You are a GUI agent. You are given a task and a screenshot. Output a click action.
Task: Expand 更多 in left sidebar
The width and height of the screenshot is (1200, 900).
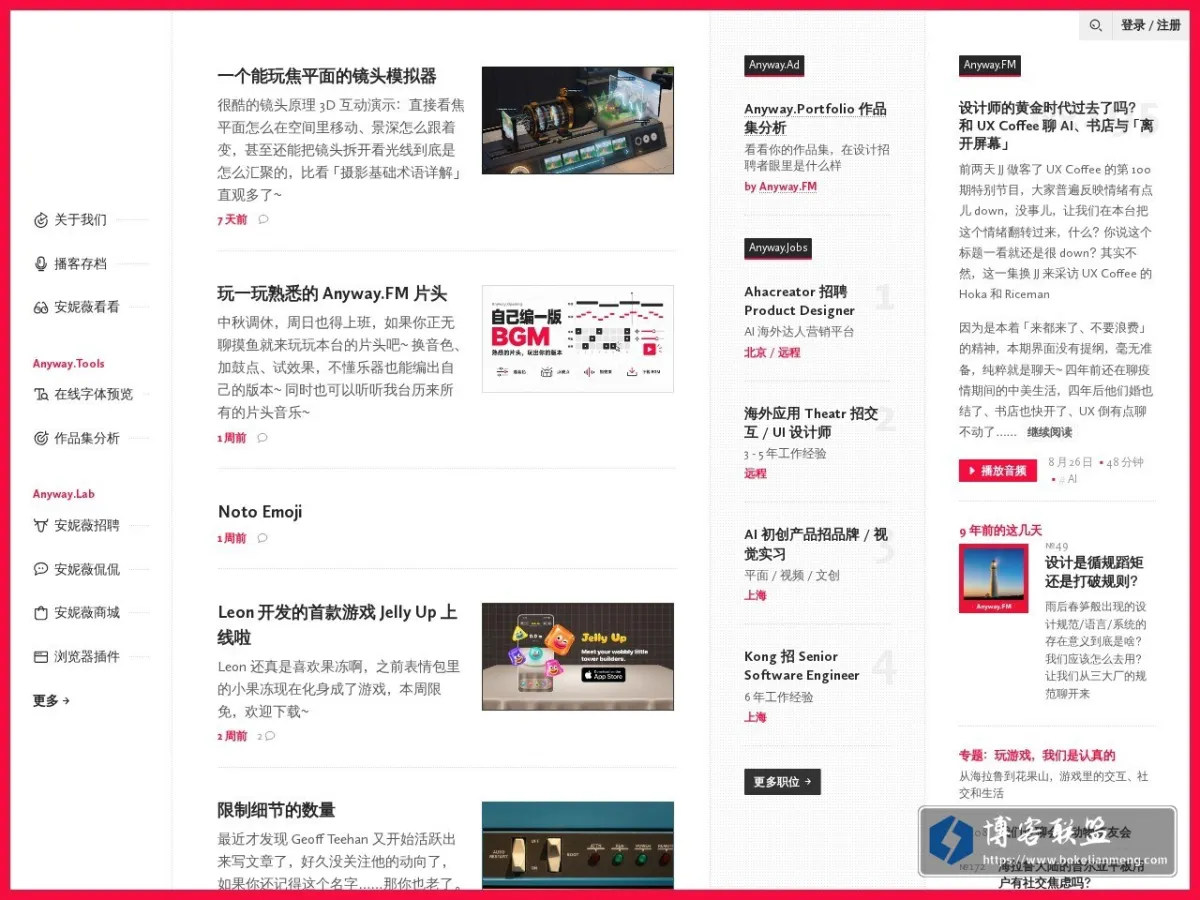pyautogui.click(x=51, y=701)
